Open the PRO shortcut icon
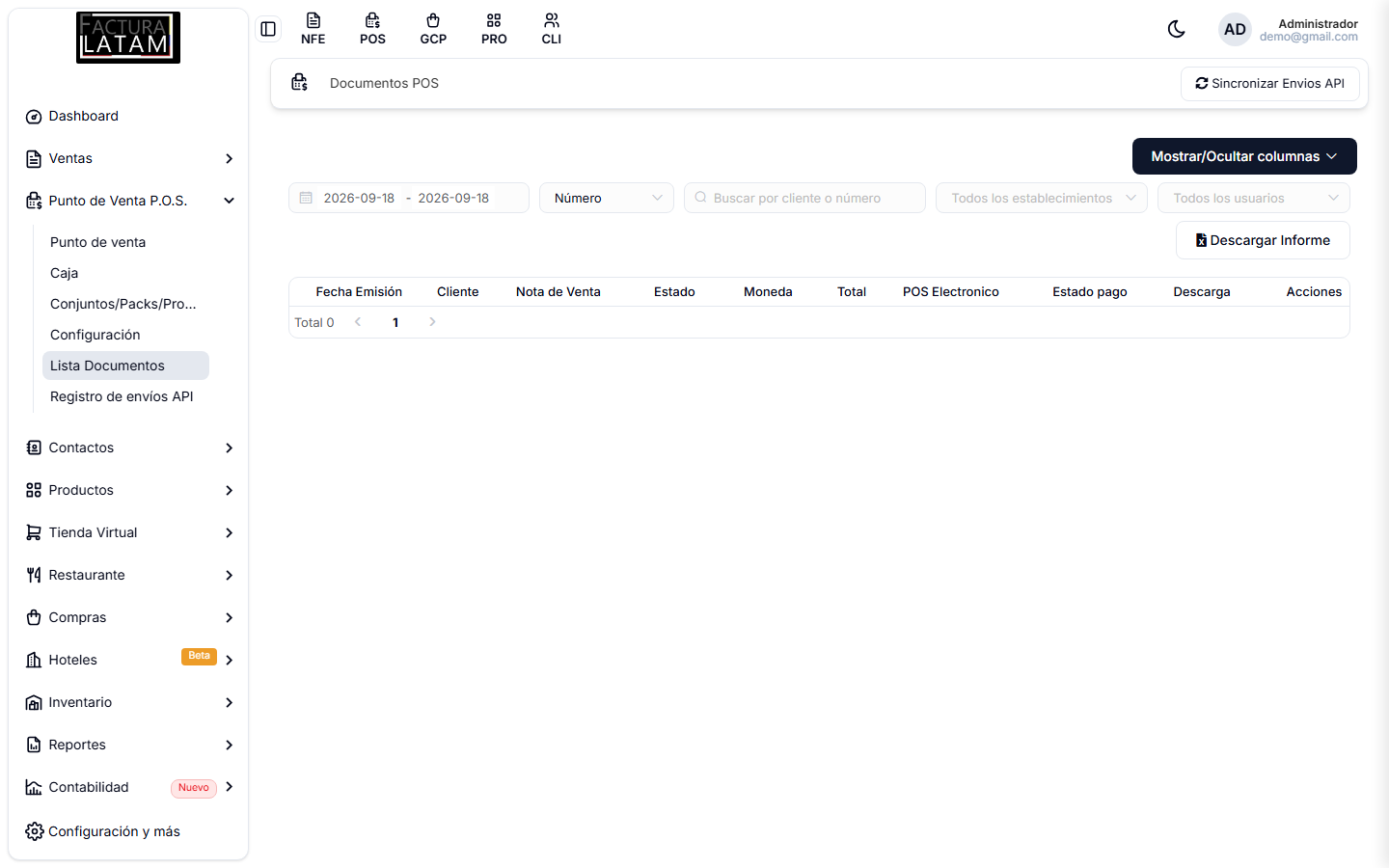Viewport: 1389px width, 868px height. (494, 29)
